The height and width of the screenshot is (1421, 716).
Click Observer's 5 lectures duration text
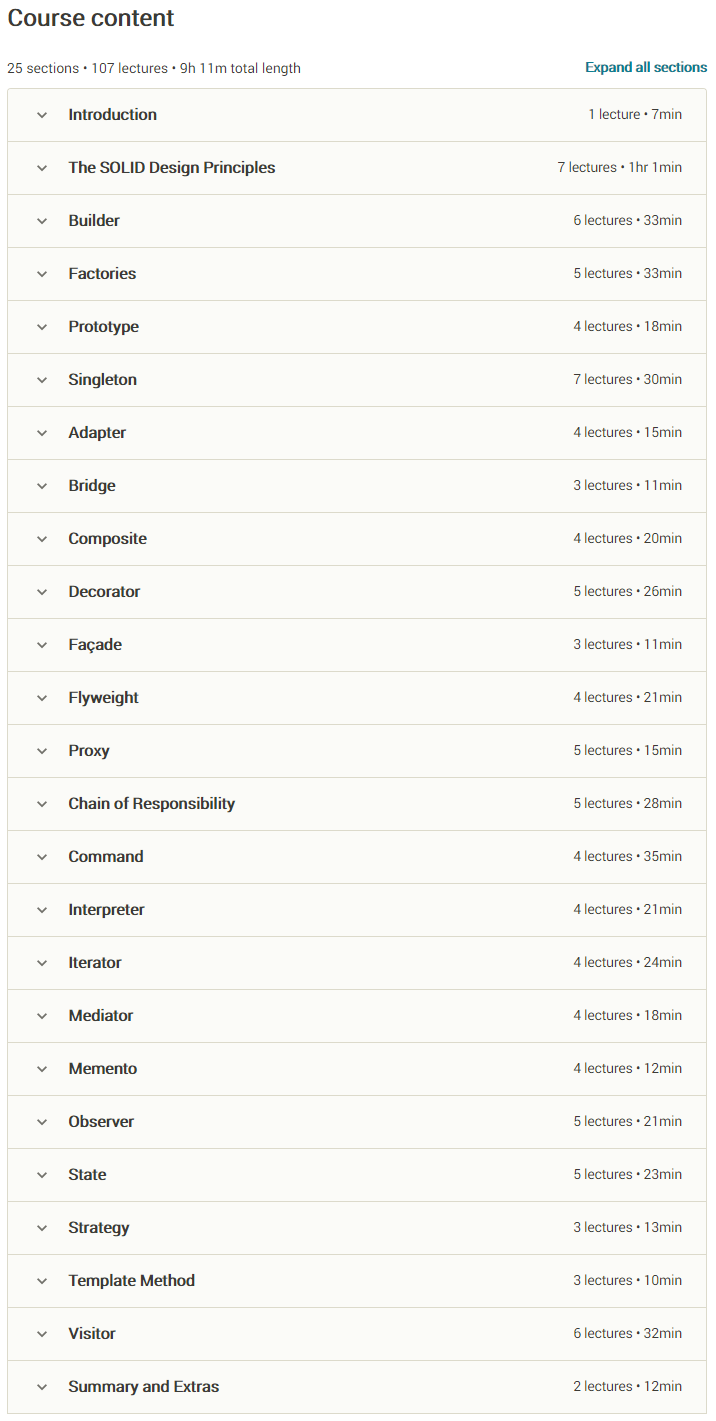click(x=627, y=1122)
